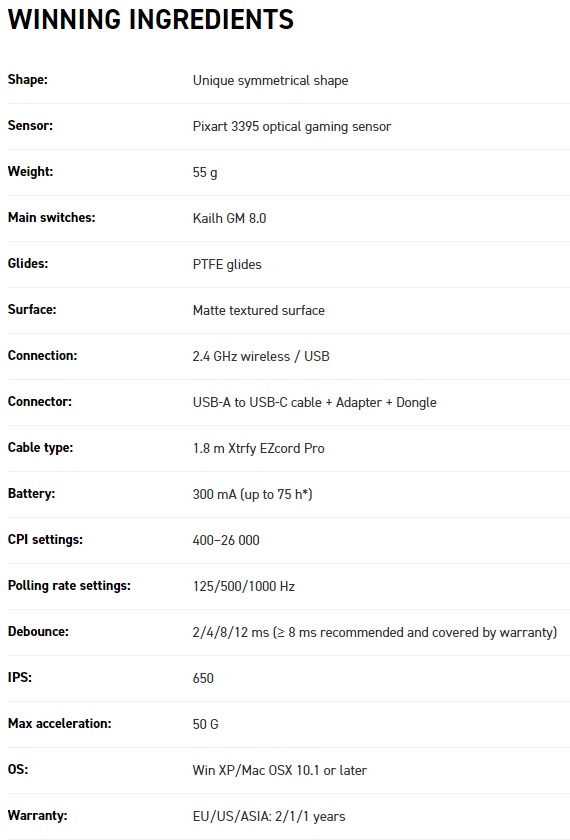The image size is (570, 840).
Task: Select the 125/500/1000 Hz polling rate value
Action: pos(244,586)
